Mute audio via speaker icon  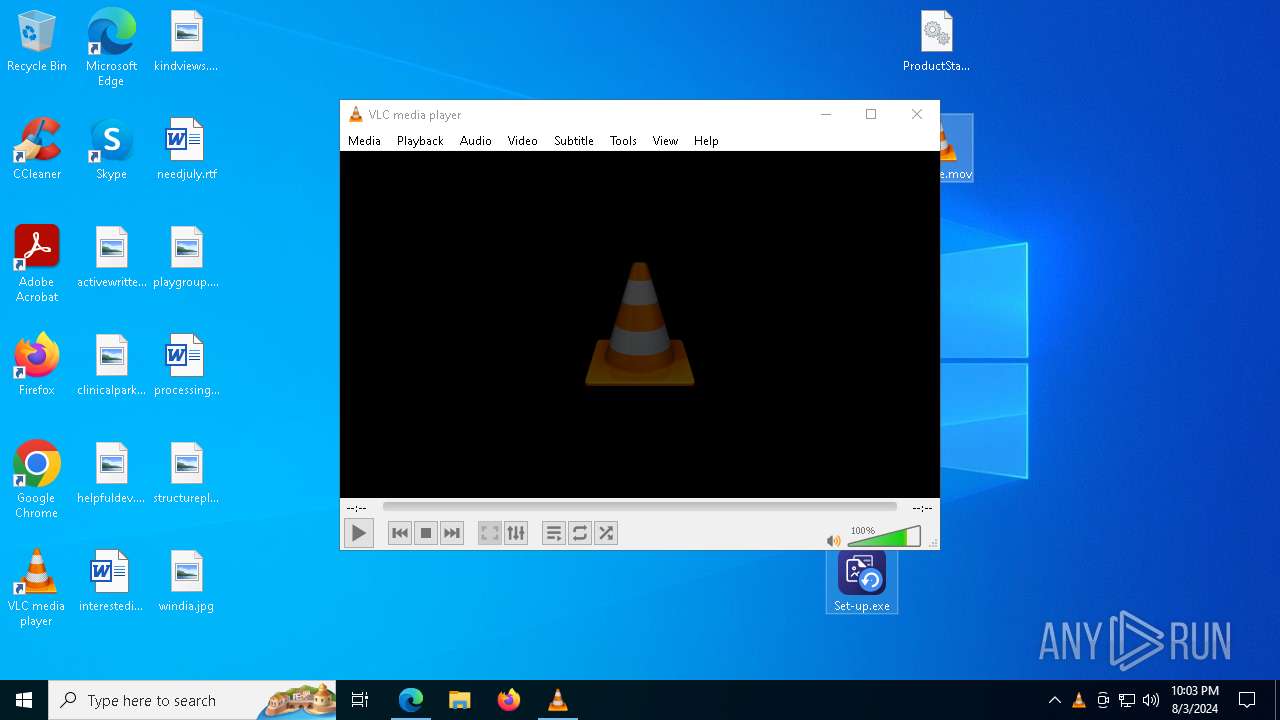click(833, 541)
